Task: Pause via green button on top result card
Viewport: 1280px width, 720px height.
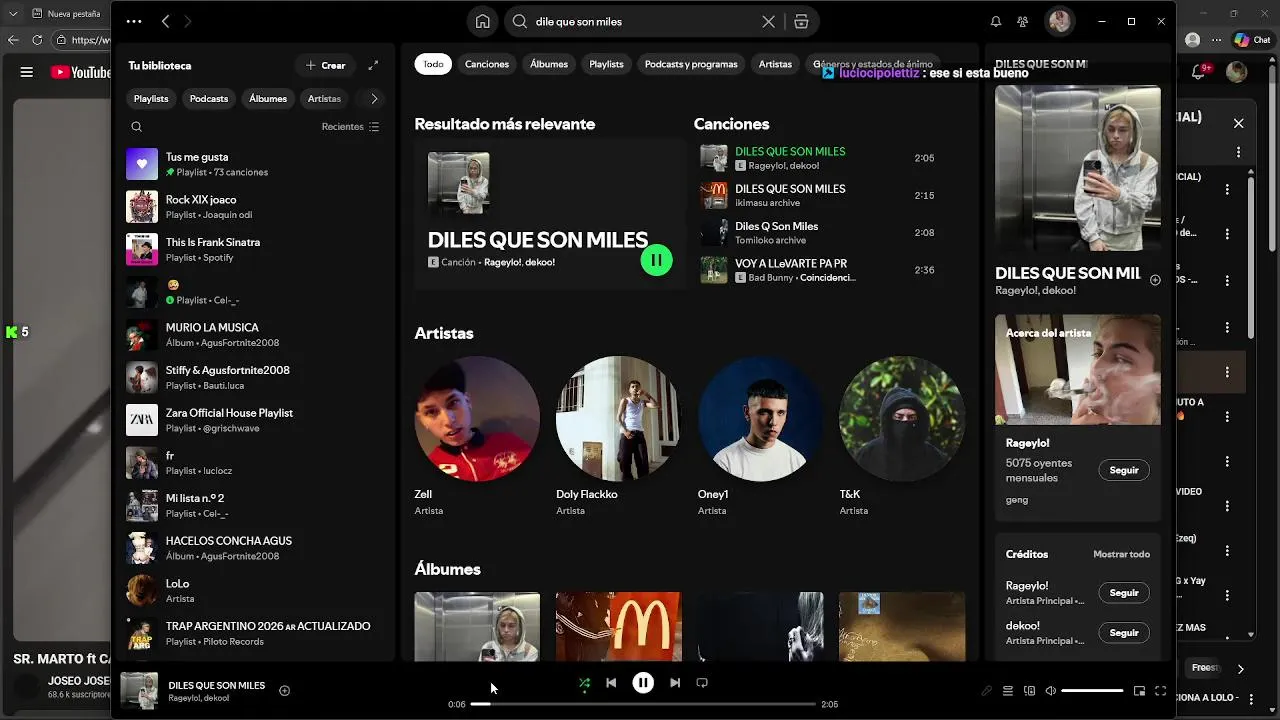Action: pos(656,260)
